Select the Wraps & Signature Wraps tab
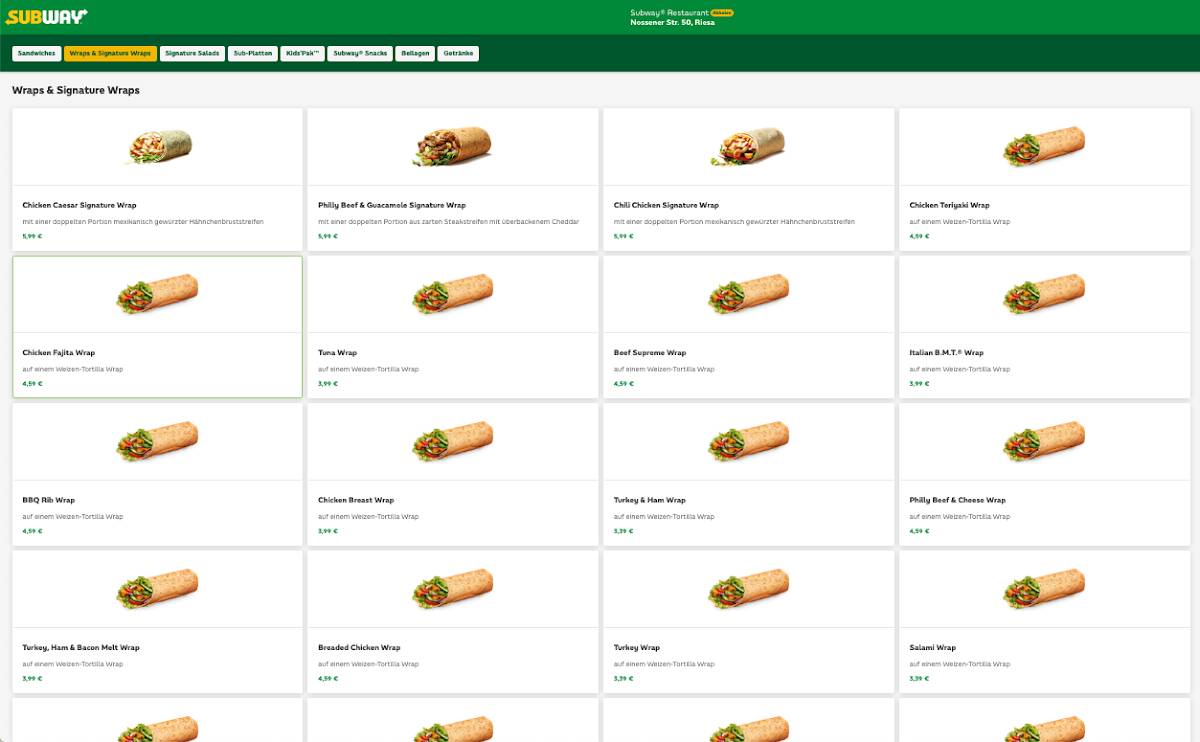This screenshot has width=1200, height=742. click(110, 53)
